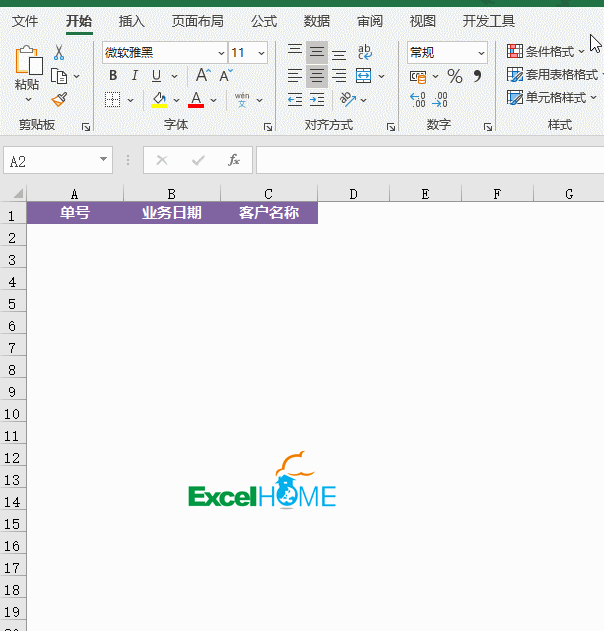Switch to the 审阅 tab

[370, 21]
